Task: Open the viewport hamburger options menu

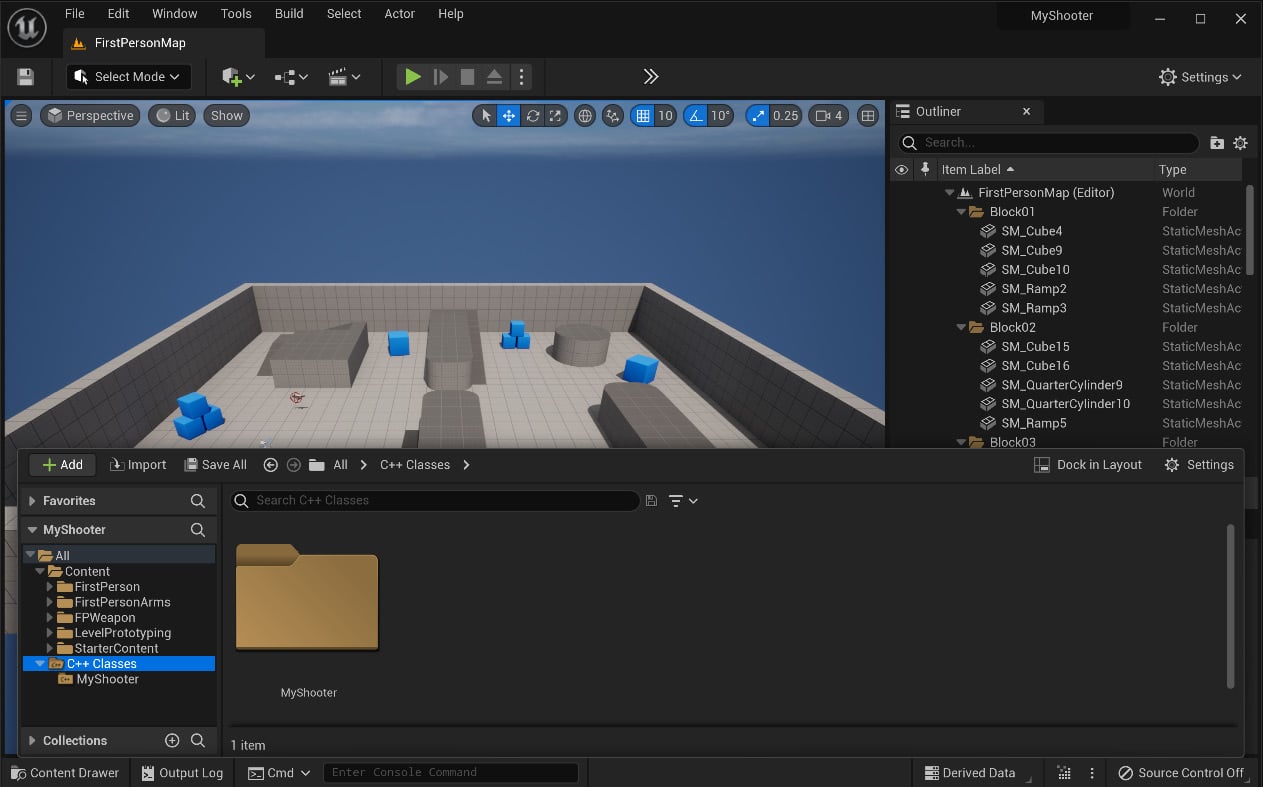Action: tap(21, 116)
